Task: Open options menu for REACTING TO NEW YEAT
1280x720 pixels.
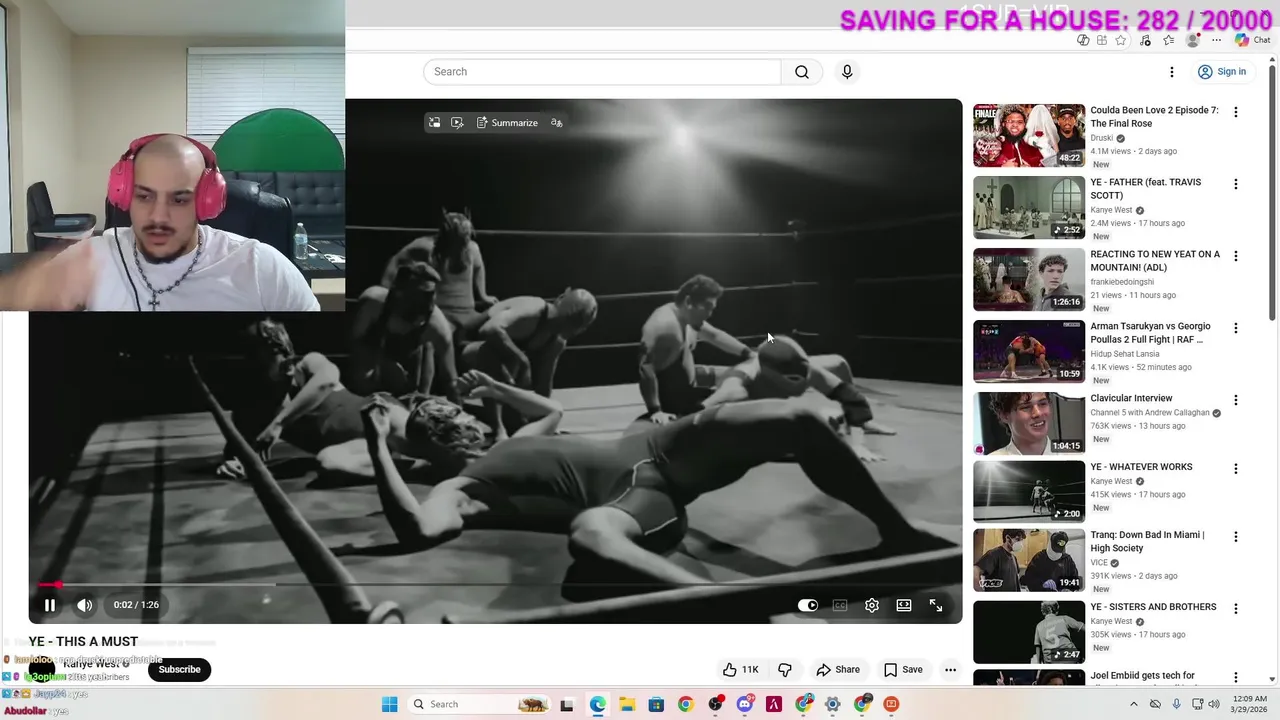Action: [1236, 256]
